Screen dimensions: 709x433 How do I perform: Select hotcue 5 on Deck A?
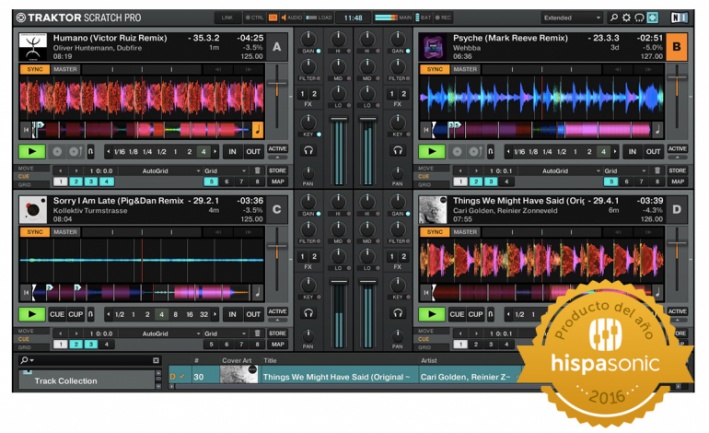[211, 182]
